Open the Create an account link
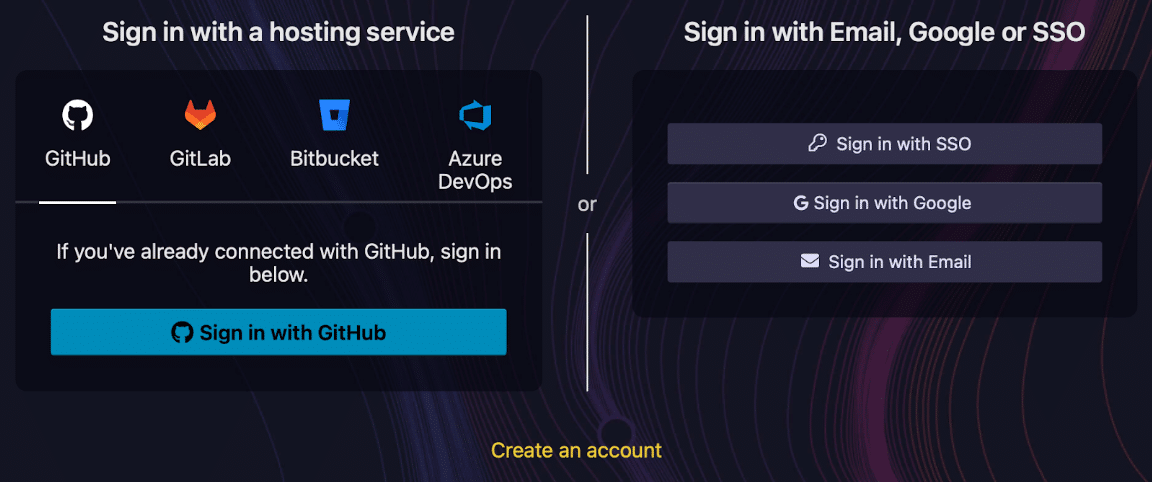 pos(576,451)
